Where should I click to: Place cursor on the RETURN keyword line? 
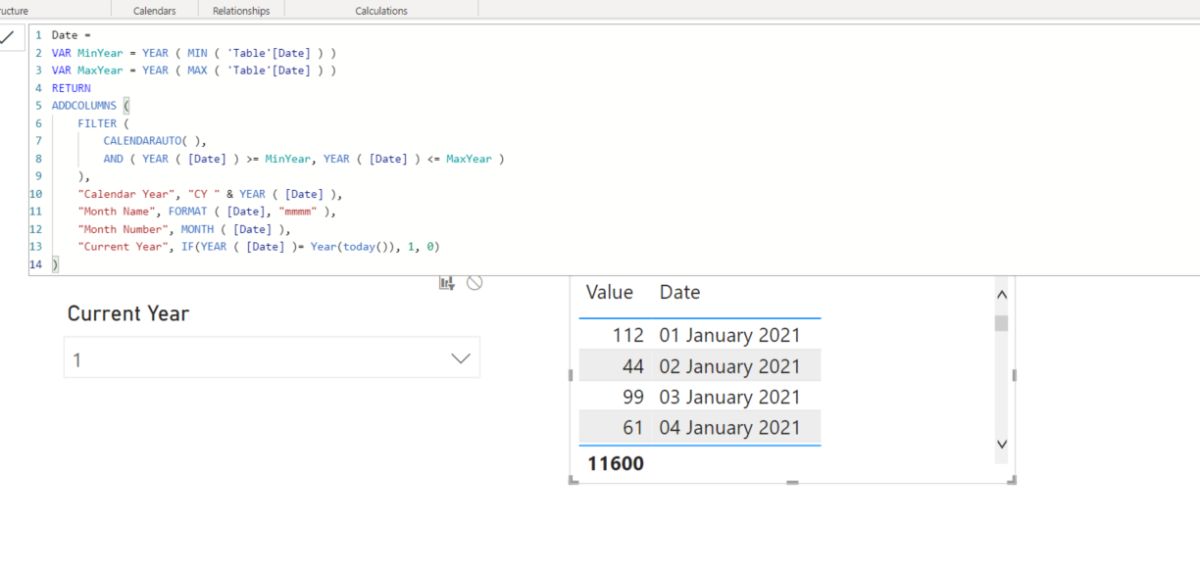71,88
